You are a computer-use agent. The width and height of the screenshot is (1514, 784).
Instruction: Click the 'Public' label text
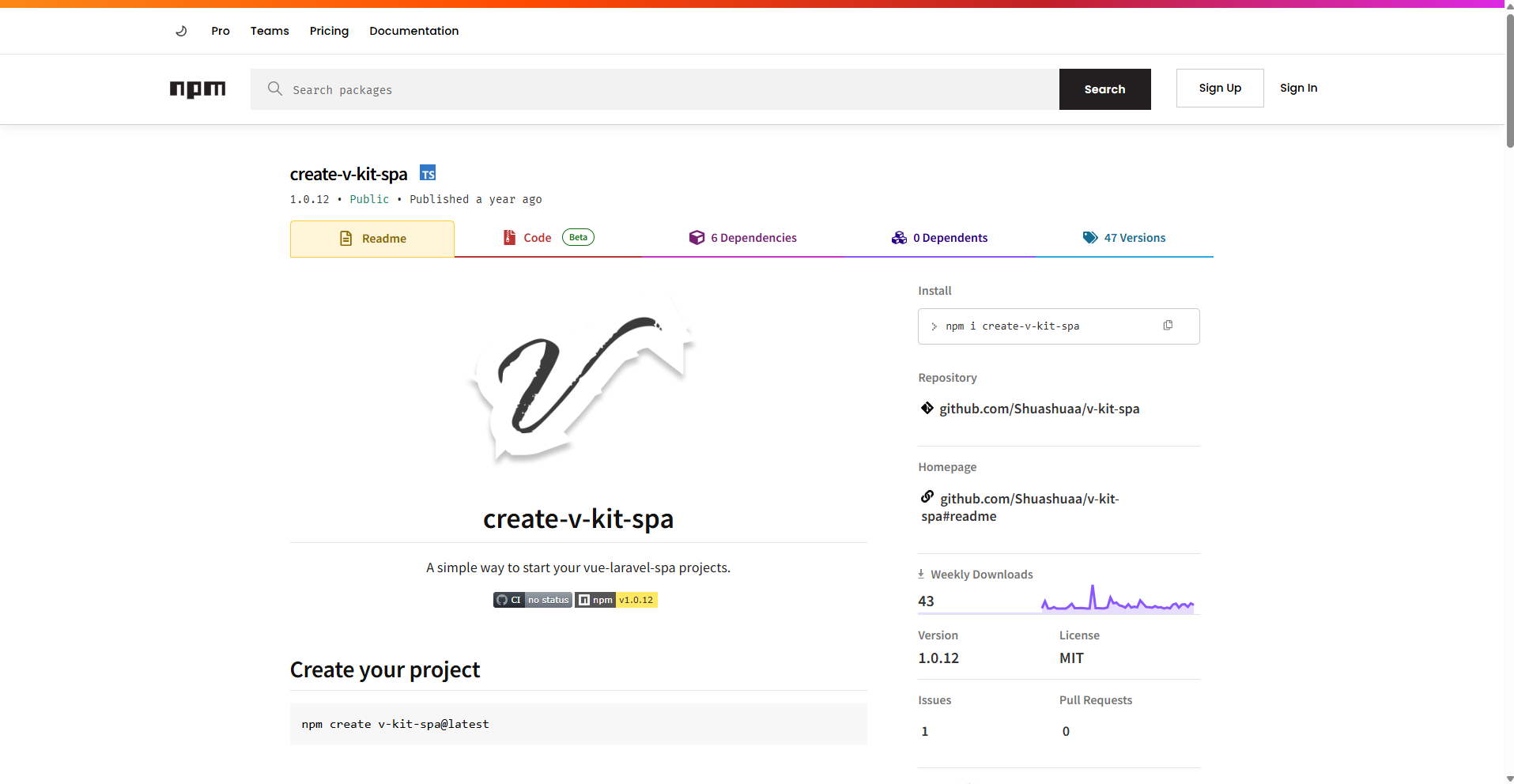[369, 199]
